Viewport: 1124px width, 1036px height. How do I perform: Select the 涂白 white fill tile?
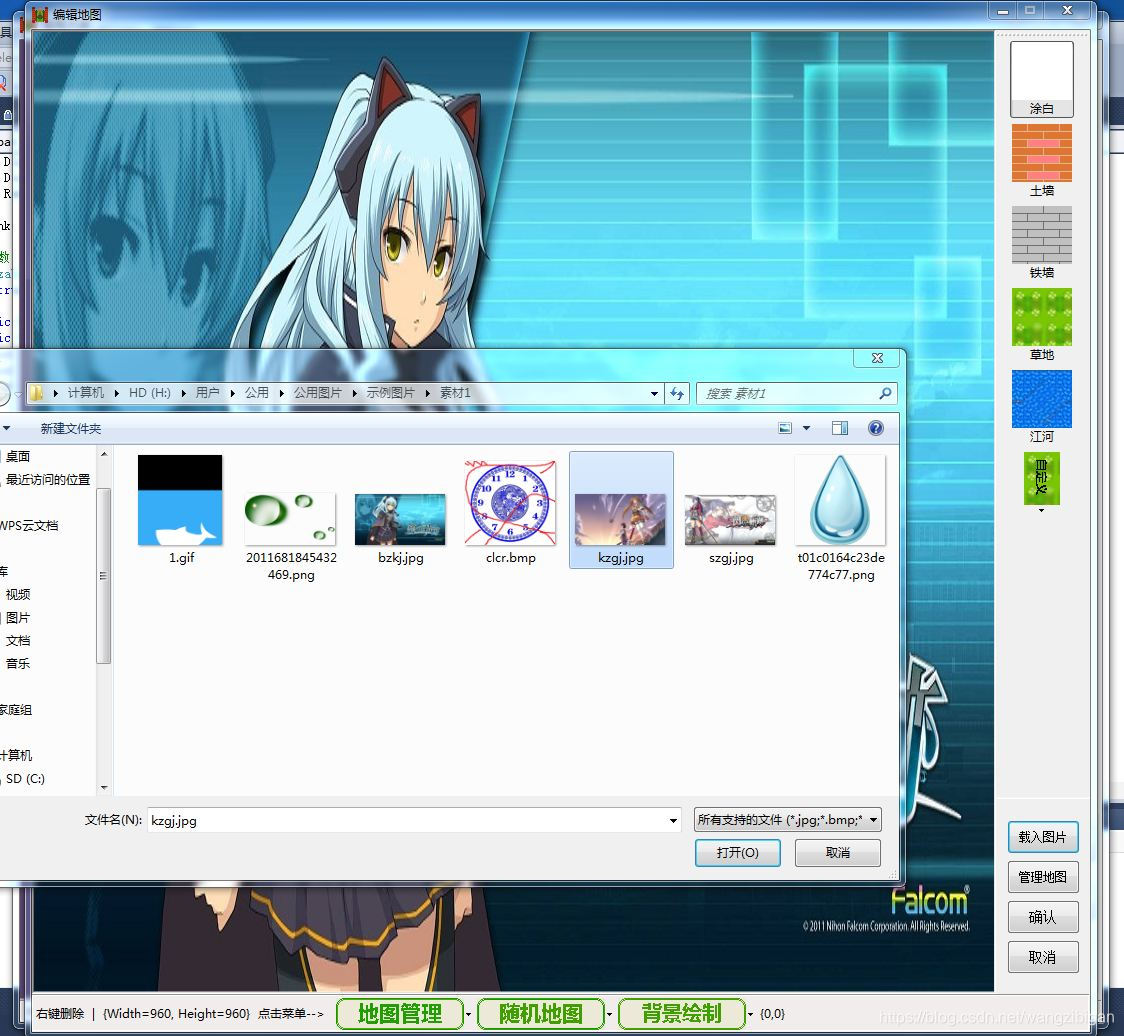(1042, 79)
